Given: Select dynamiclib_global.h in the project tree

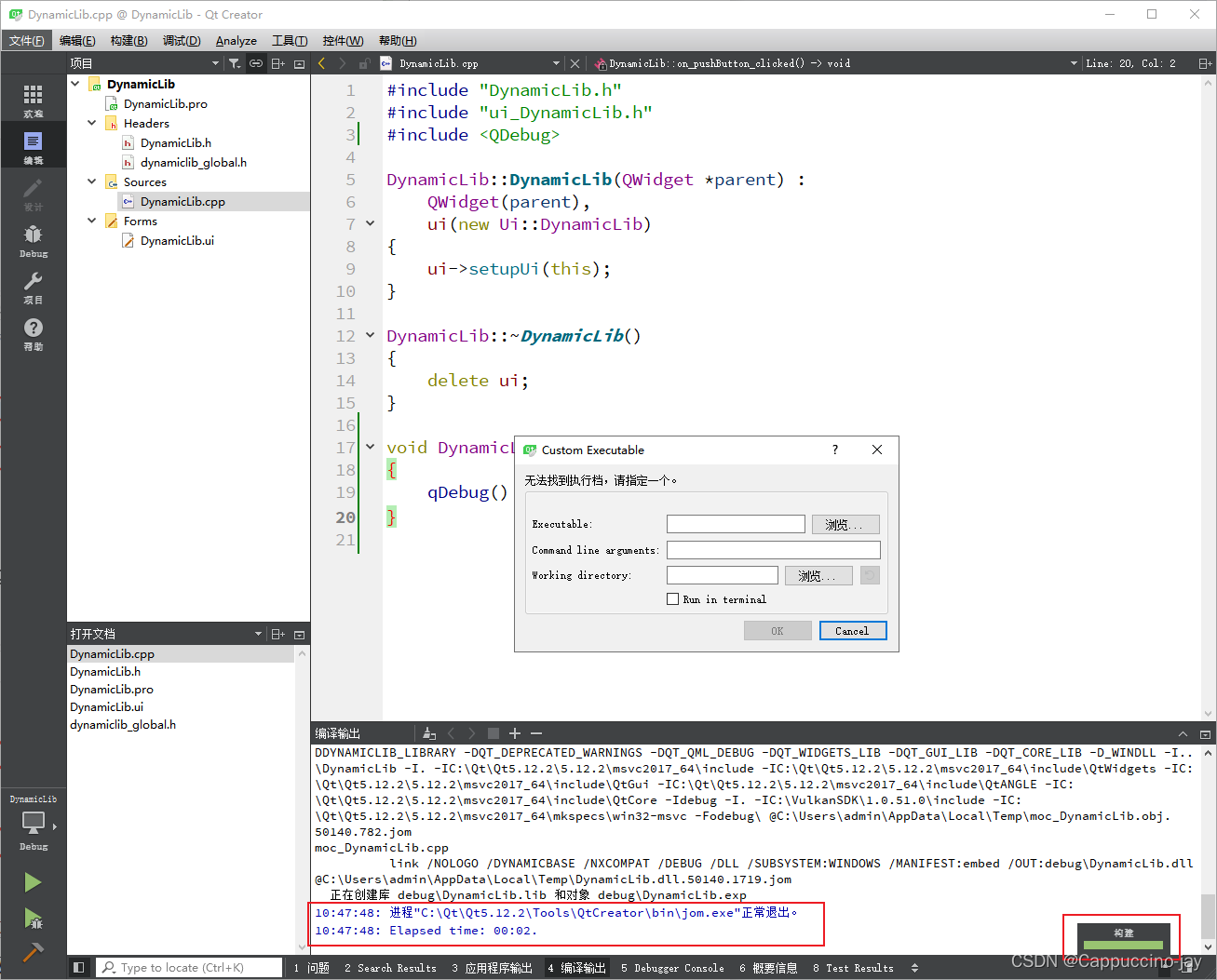Looking at the screenshot, I should point(193,162).
